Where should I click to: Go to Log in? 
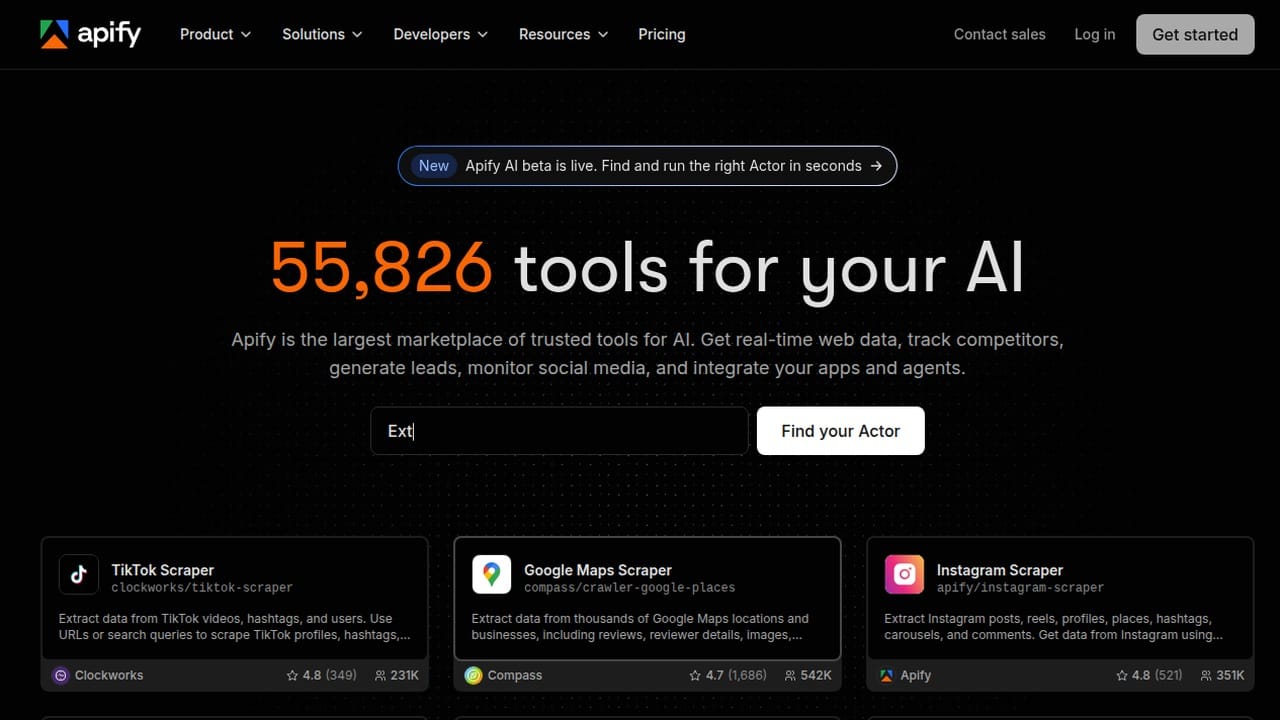1095,34
